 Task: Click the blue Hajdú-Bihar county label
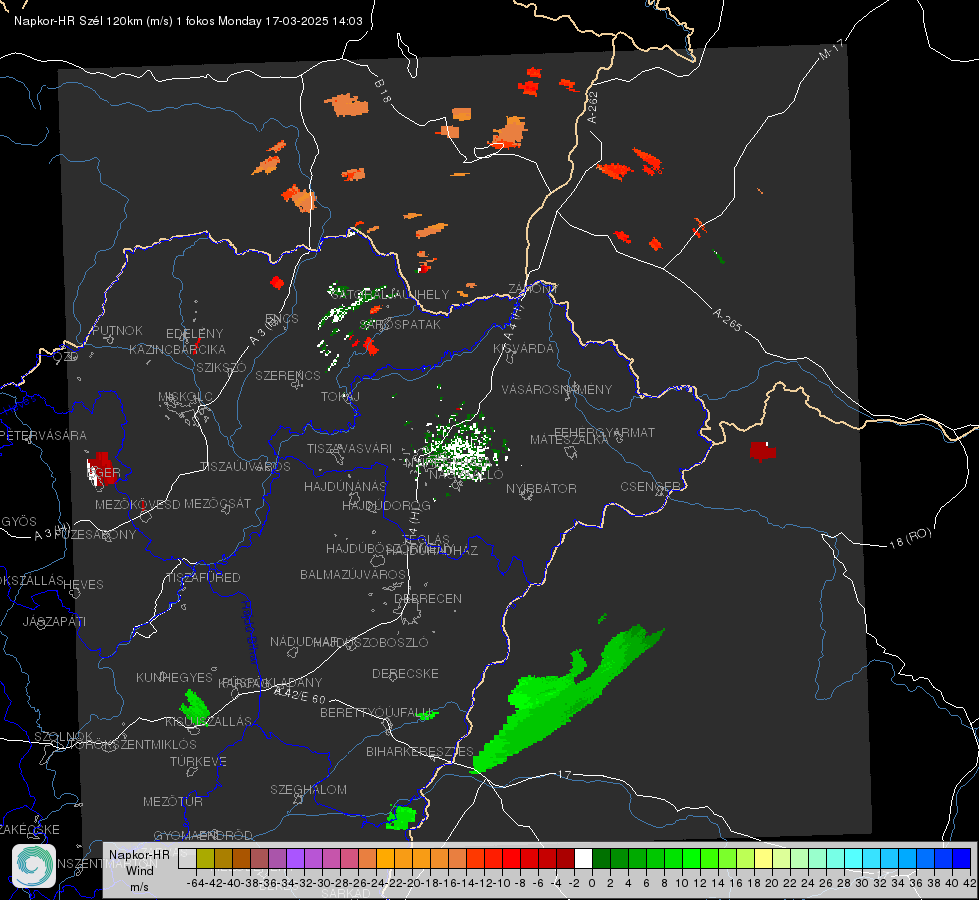click(249, 632)
